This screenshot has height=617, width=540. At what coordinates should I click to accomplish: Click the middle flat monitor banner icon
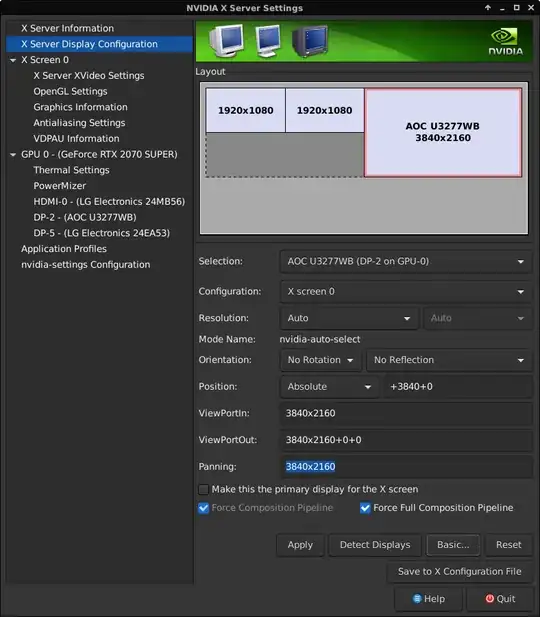coord(268,41)
